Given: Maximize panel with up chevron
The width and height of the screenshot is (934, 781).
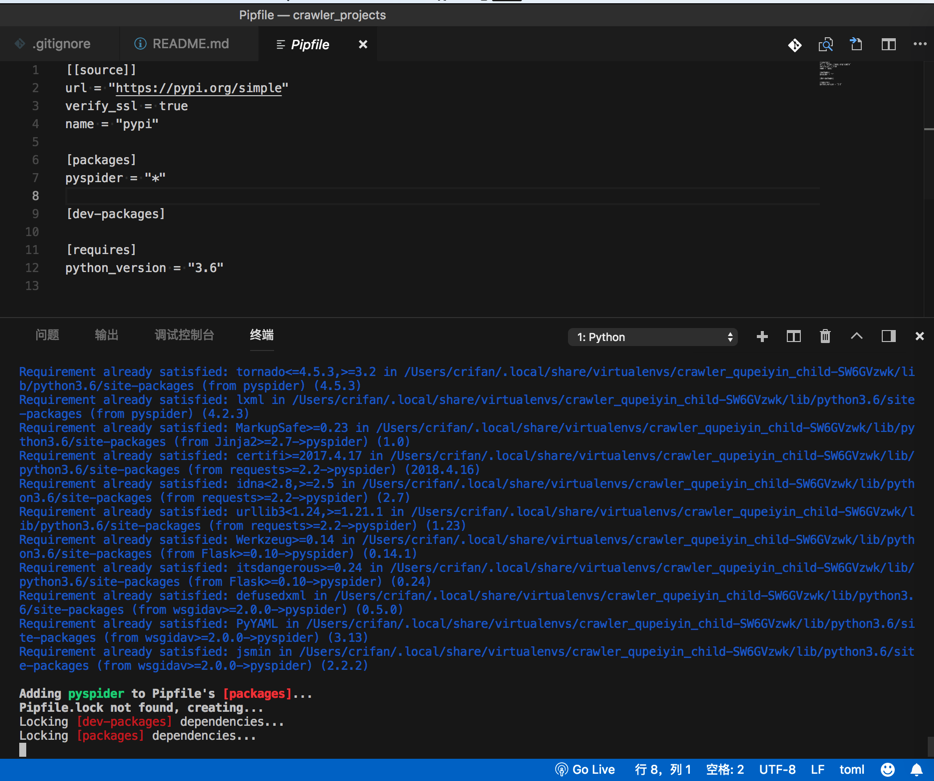Looking at the screenshot, I should coord(857,336).
